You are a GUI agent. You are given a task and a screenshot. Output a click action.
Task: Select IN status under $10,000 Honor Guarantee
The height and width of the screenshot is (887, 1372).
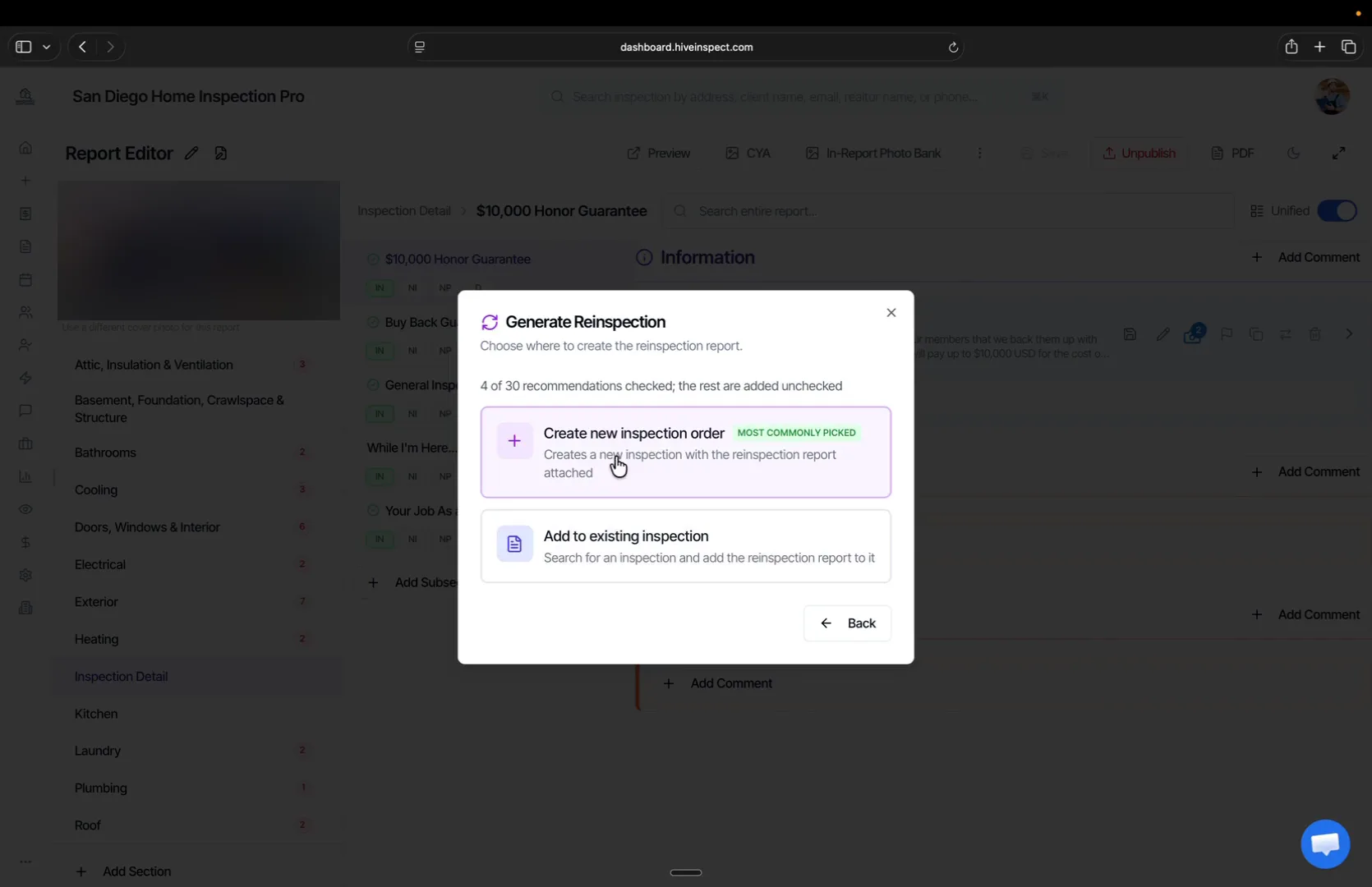pyautogui.click(x=380, y=287)
